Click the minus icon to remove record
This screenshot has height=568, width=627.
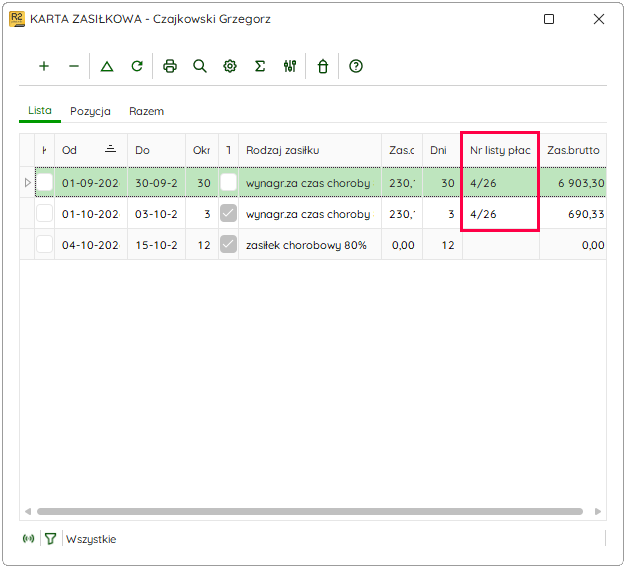74,66
